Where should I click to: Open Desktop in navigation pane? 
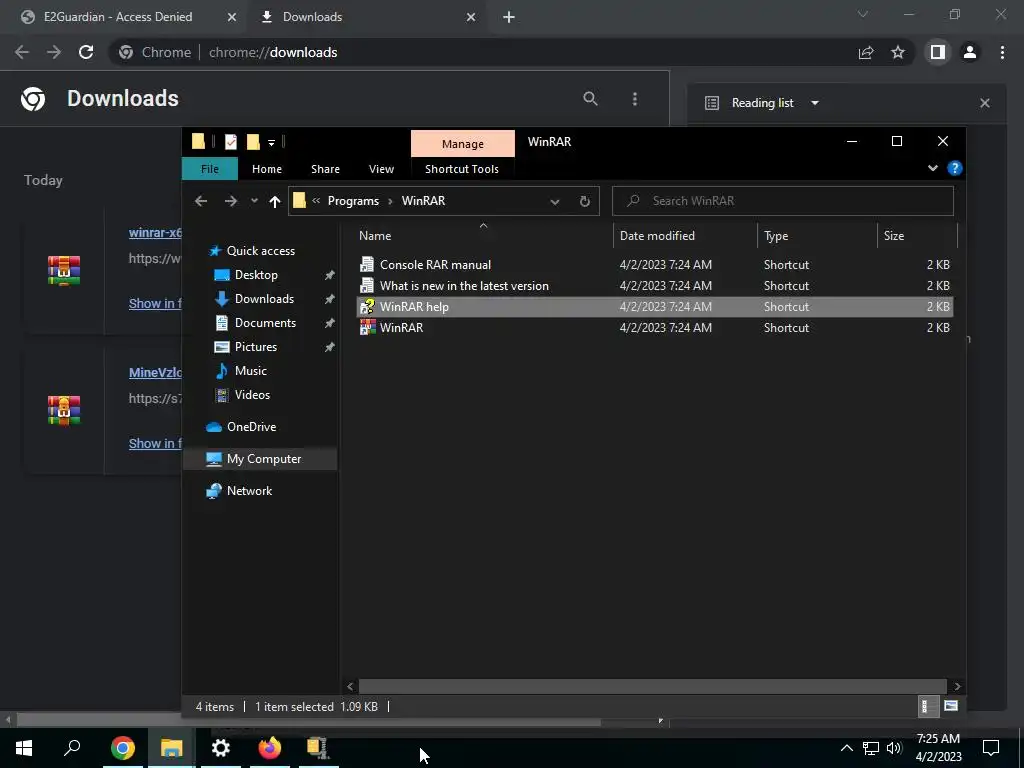click(x=256, y=275)
